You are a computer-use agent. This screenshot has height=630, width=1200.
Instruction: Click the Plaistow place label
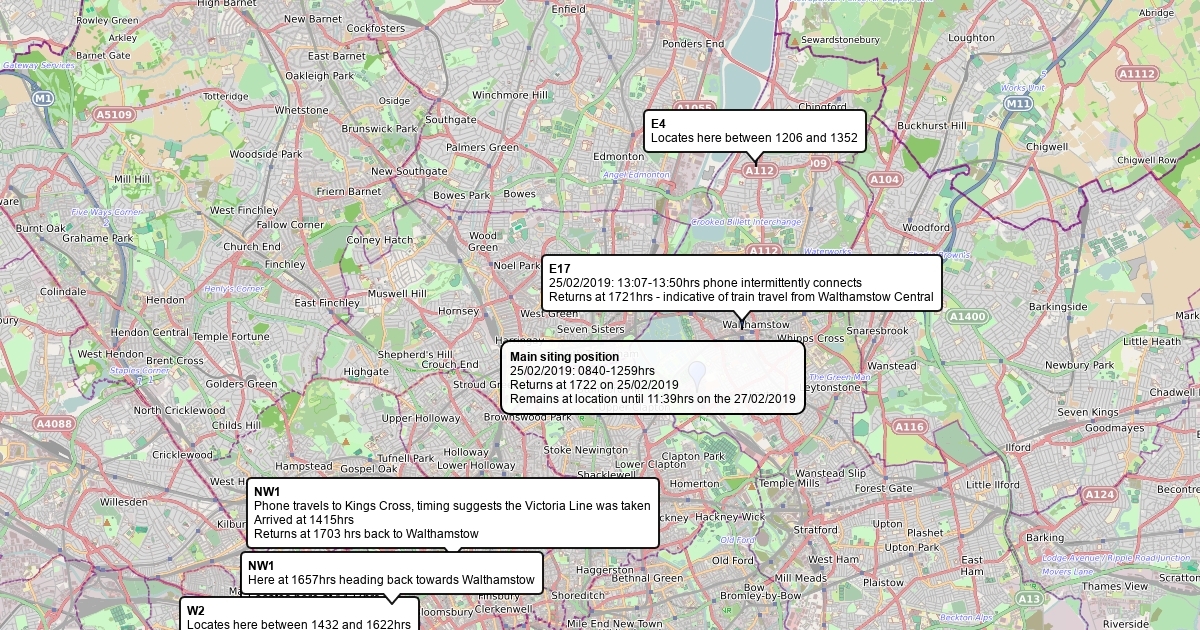pyautogui.click(x=884, y=582)
